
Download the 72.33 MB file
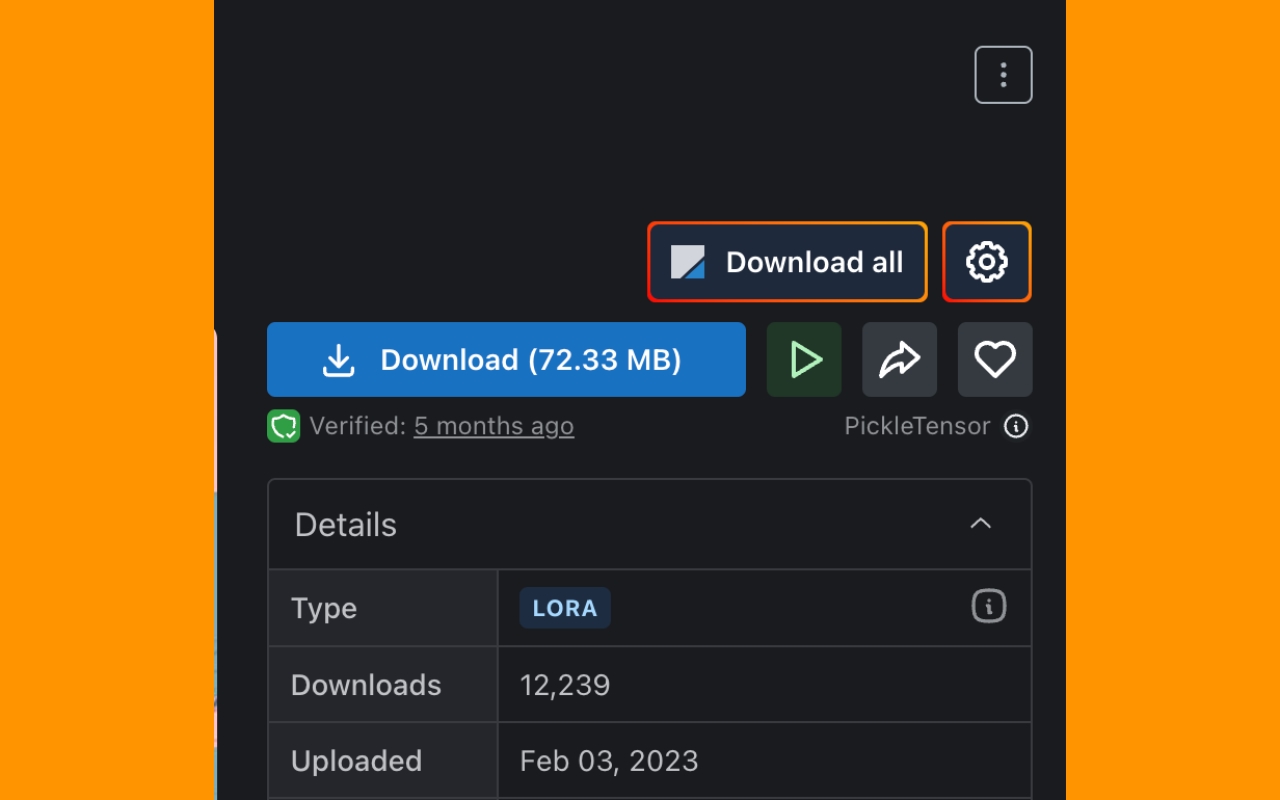click(x=506, y=360)
